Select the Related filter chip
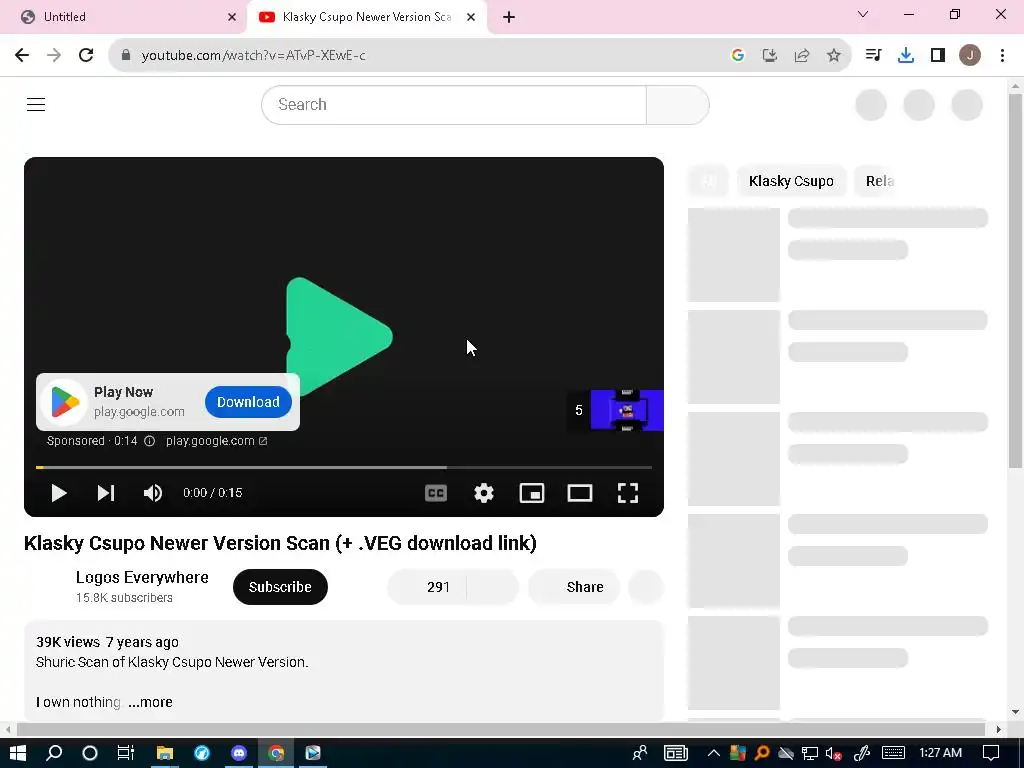The height and width of the screenshot is (768, 1024). coord(875,181)
